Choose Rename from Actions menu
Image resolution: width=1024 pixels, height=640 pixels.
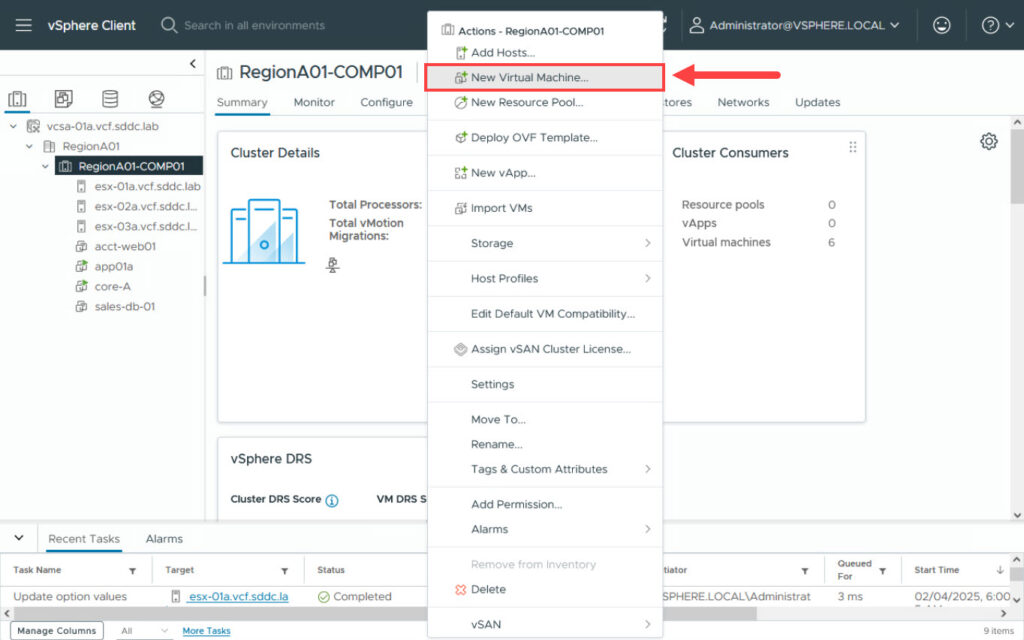tap(545, 444)
